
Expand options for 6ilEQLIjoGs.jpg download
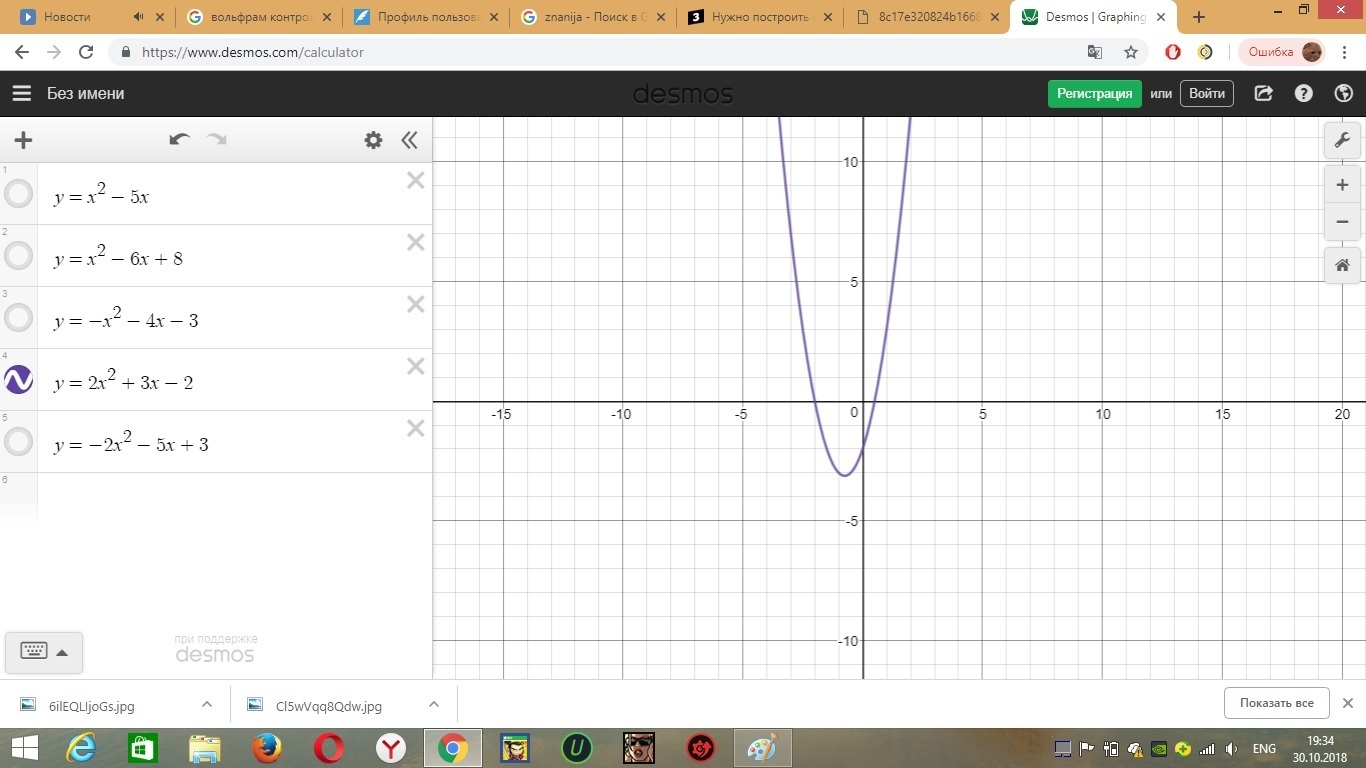point(207,704)
